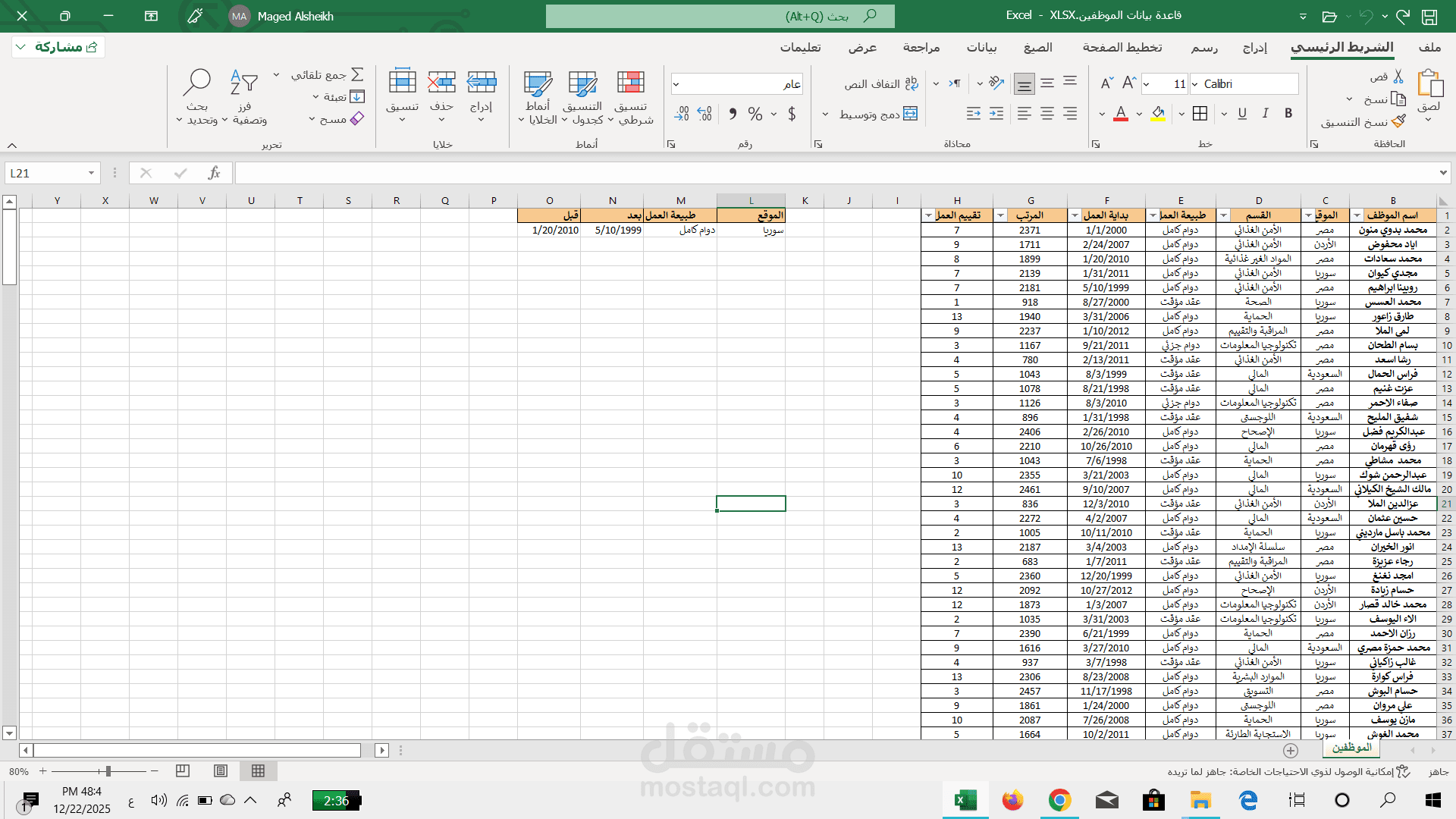Increase font size with large A icon
Screen dimensions: 1456x819
(1129, 83)
